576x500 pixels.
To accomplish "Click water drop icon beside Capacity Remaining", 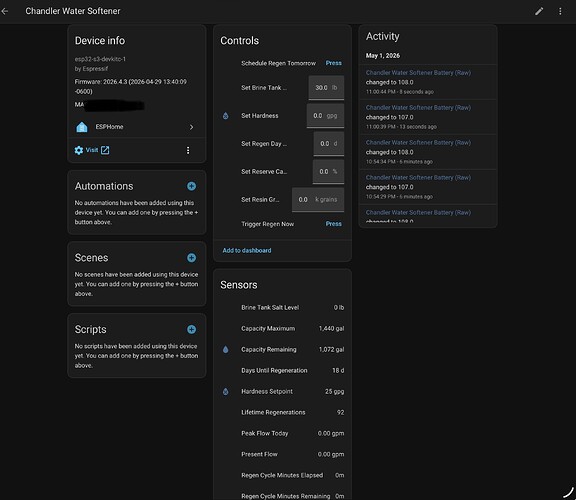I will coord(226,350).
